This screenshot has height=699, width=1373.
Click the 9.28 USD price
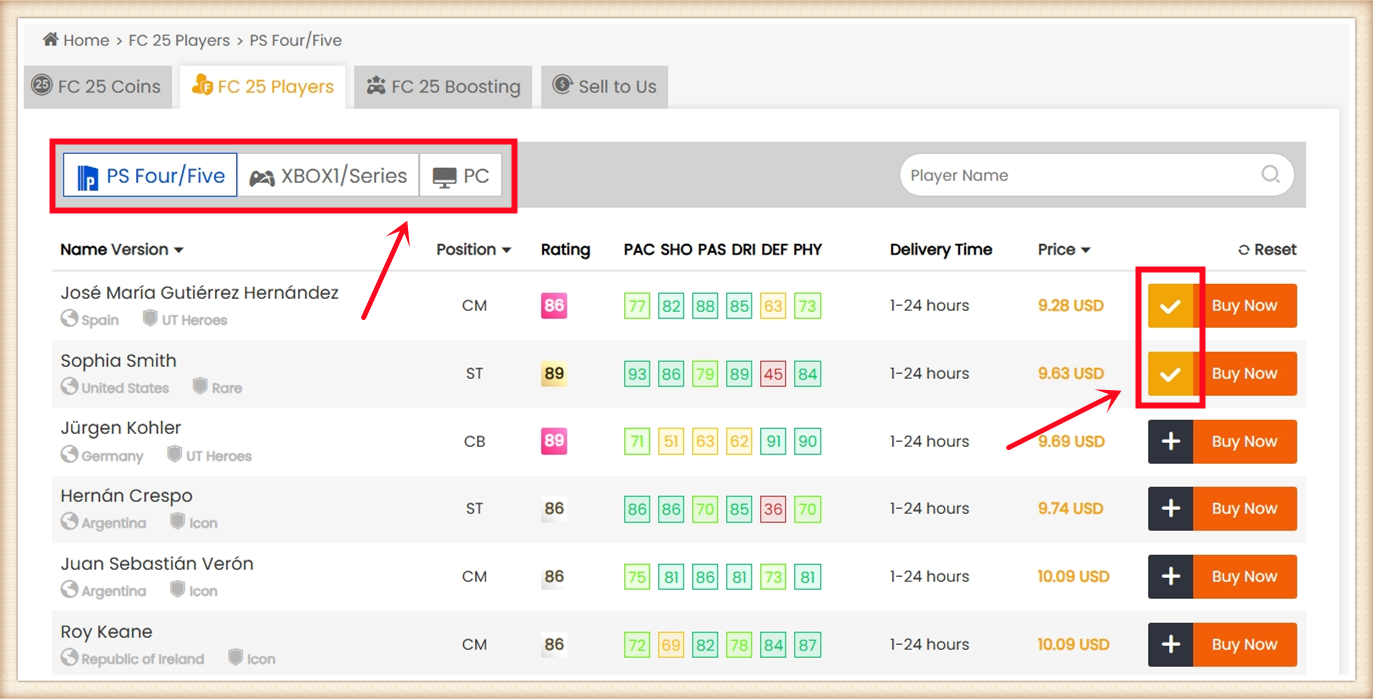pyautogui.click(x=1070, y=306)
